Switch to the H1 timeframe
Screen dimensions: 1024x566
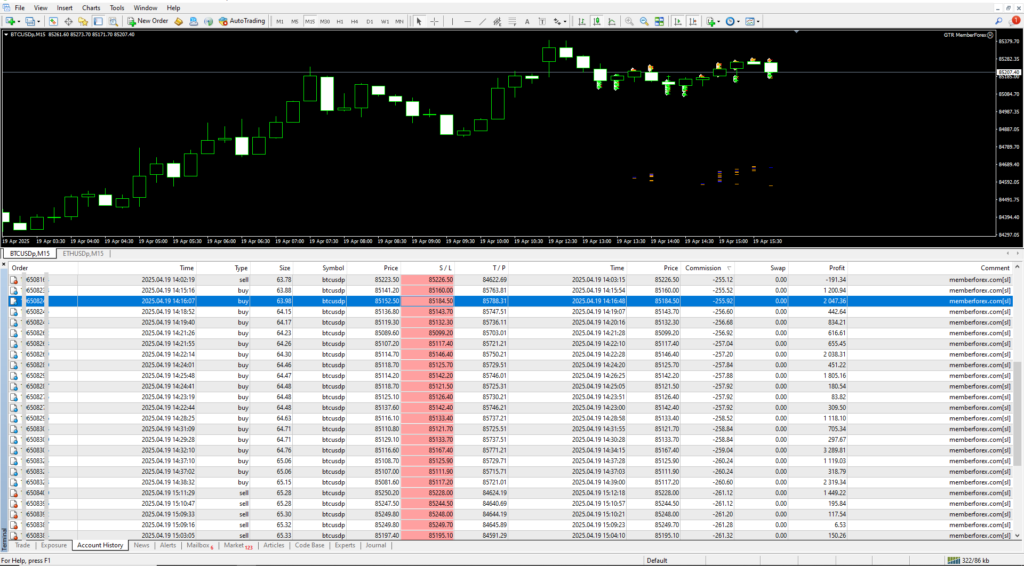coord(340,20)
